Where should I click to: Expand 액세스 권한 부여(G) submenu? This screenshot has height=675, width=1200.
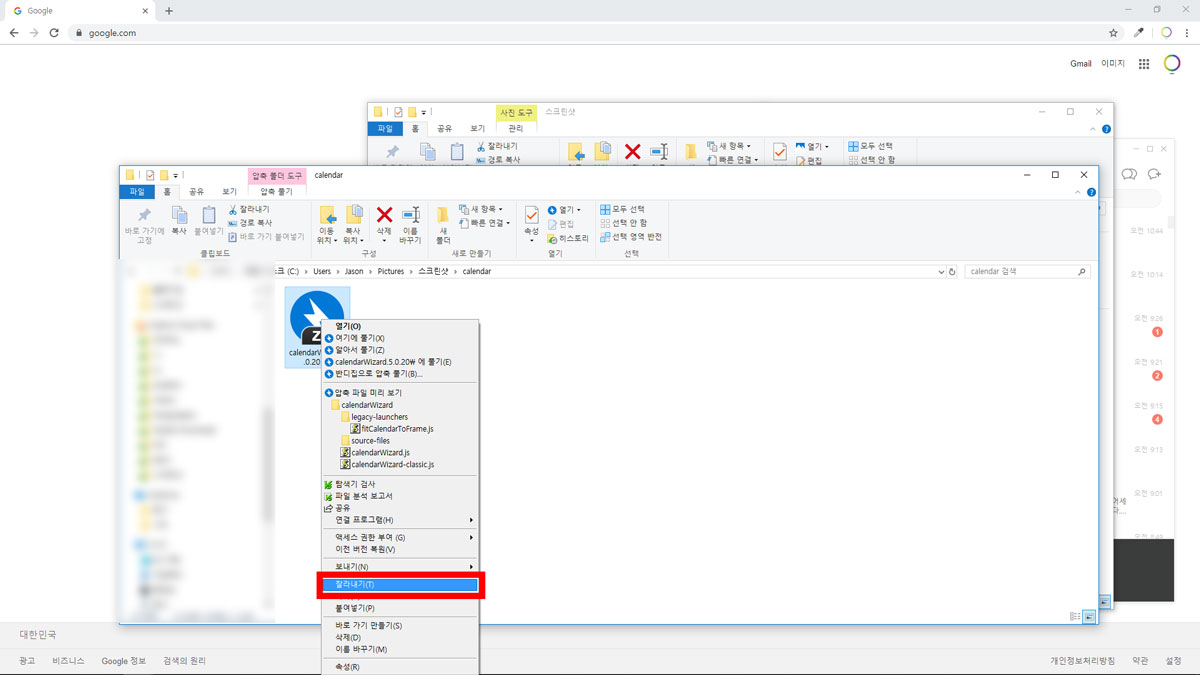pyautogui.click(x=400, y=537)
